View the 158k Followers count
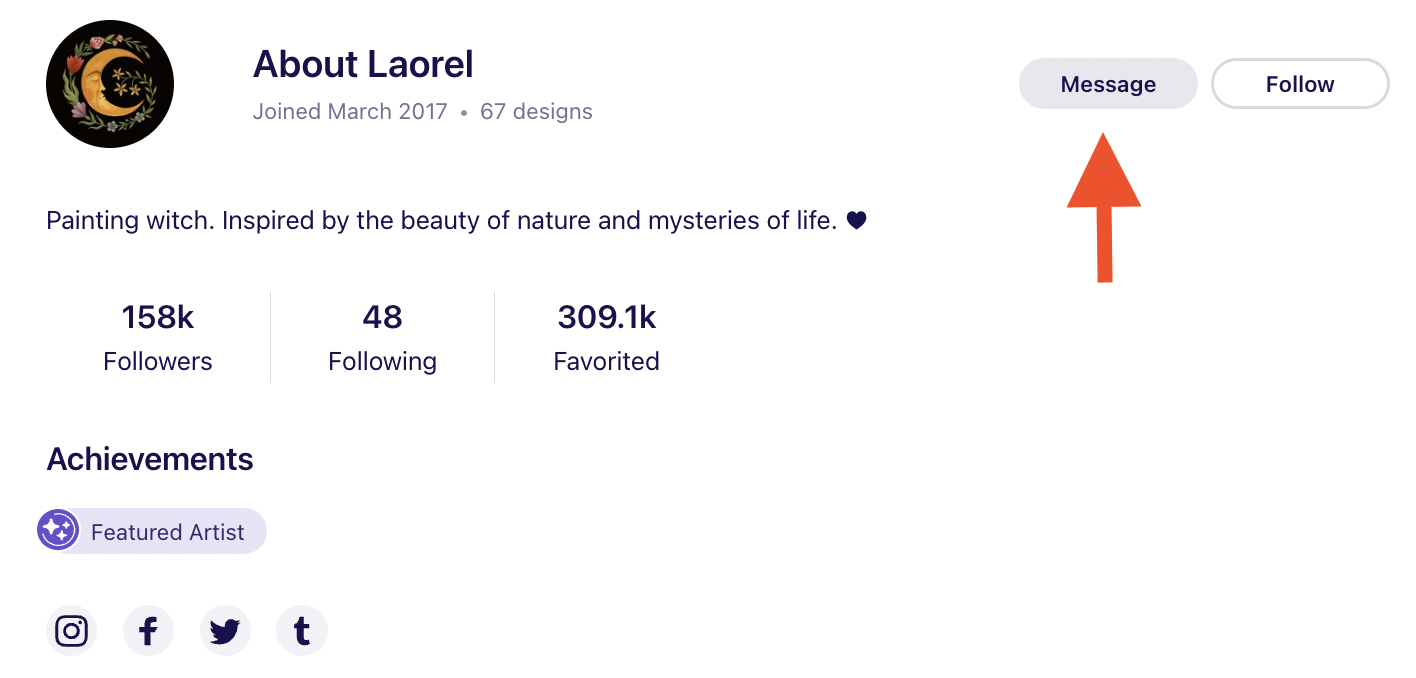 (x=157, y=337)
